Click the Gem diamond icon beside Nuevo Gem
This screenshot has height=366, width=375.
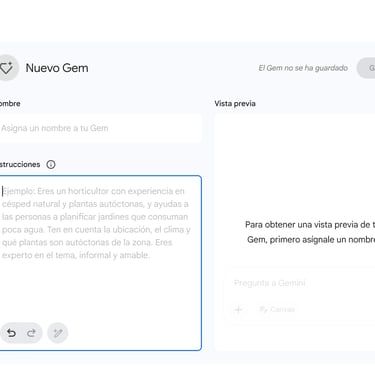6,68
